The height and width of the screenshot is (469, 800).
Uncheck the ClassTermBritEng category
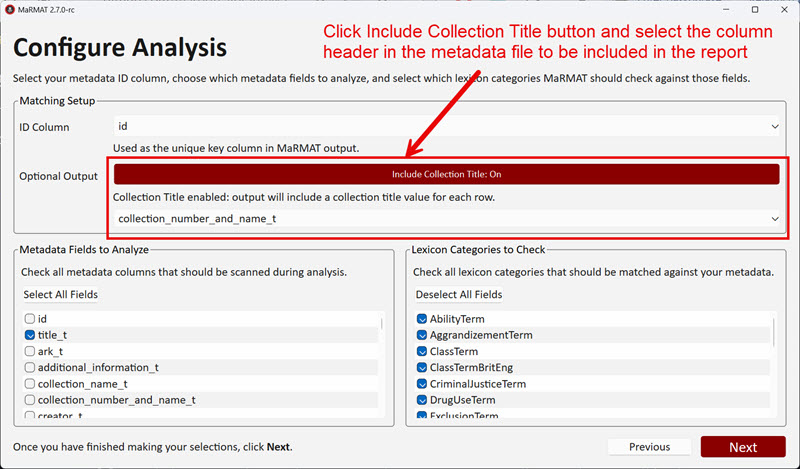pyautogui.click(x=421, y=367)
